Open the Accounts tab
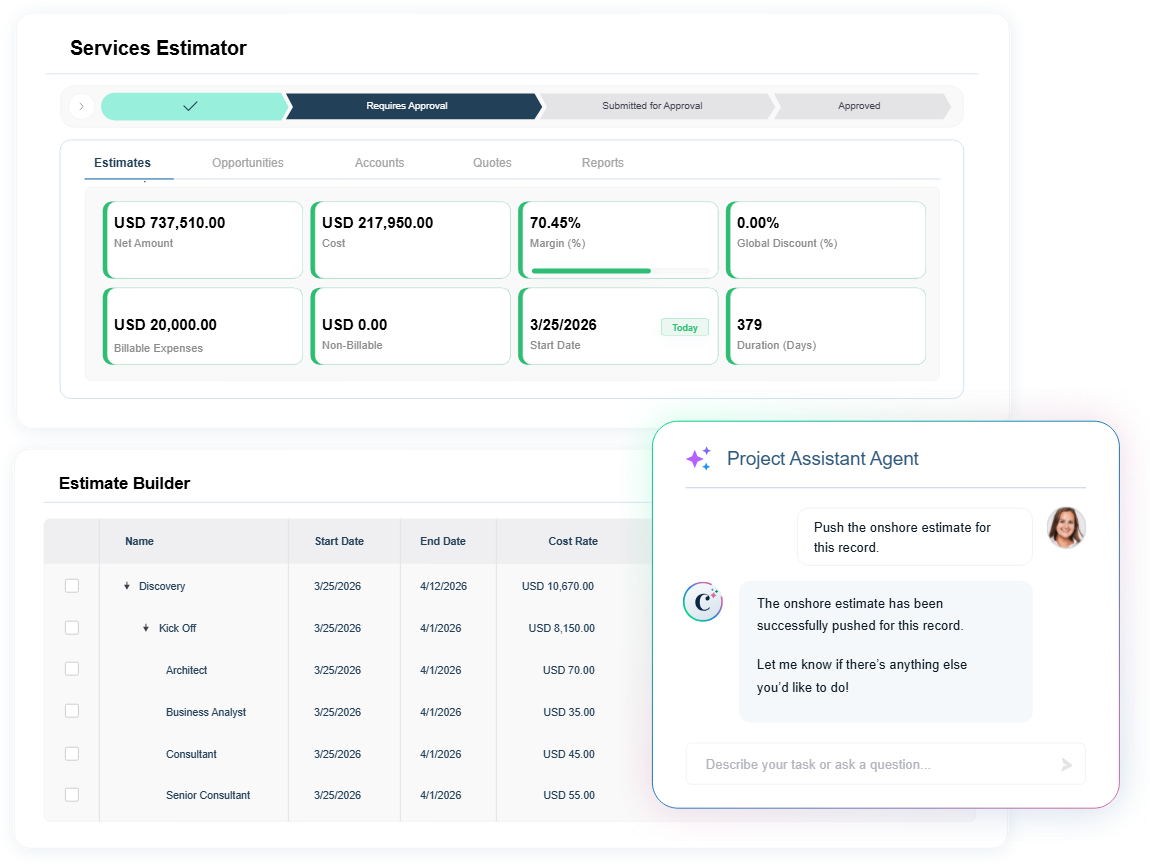Image resolution: width=1150 pixels, height=867 pixels. (379, 163)
